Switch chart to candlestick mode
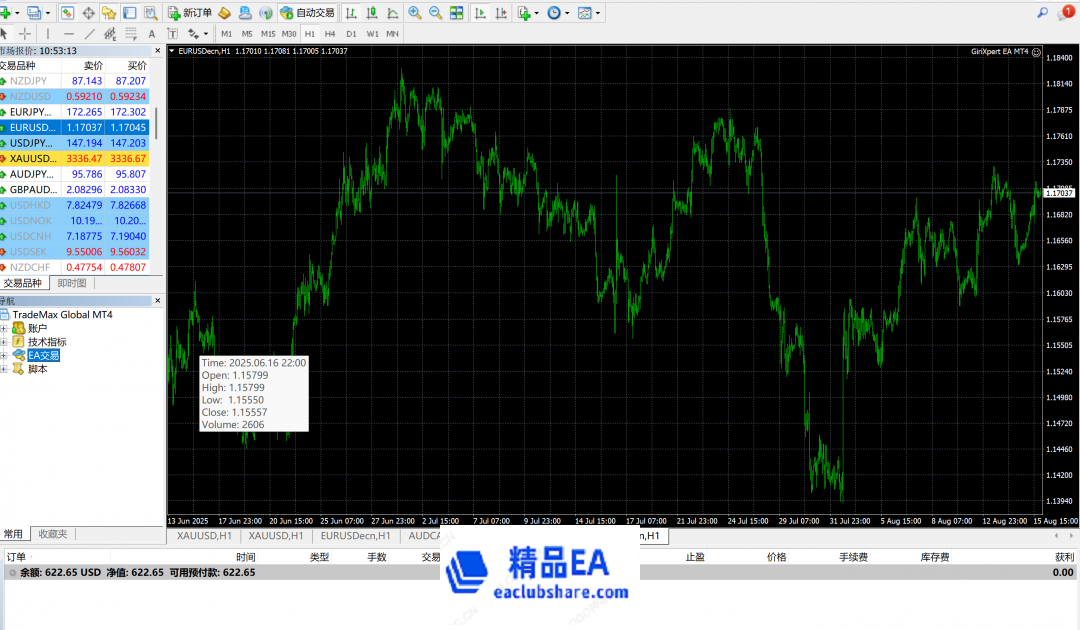Image resolution: width=1080 pixels, height=630 pixels. (x=371, y=13)
